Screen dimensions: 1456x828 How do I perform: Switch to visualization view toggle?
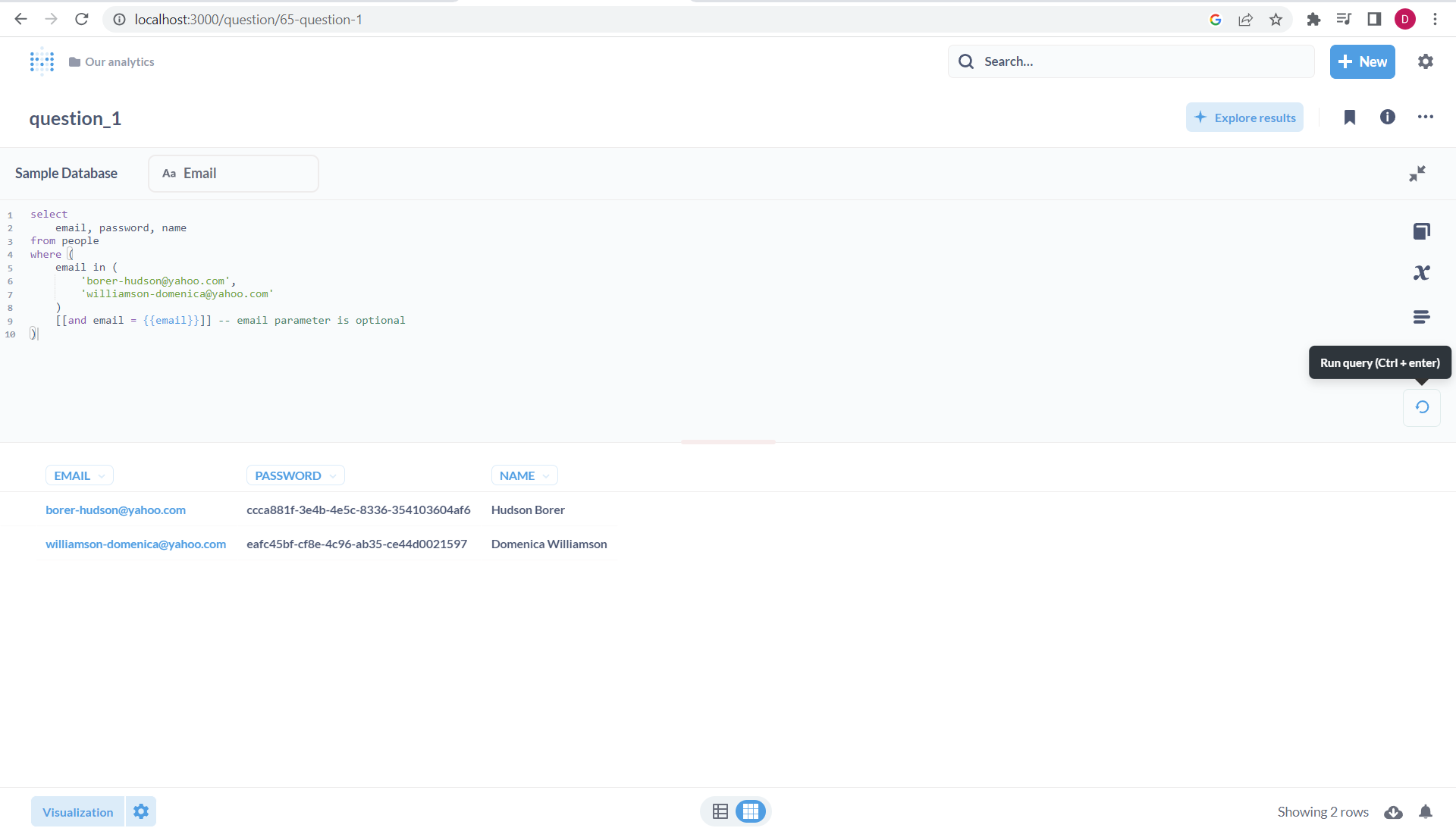(751, 811)
